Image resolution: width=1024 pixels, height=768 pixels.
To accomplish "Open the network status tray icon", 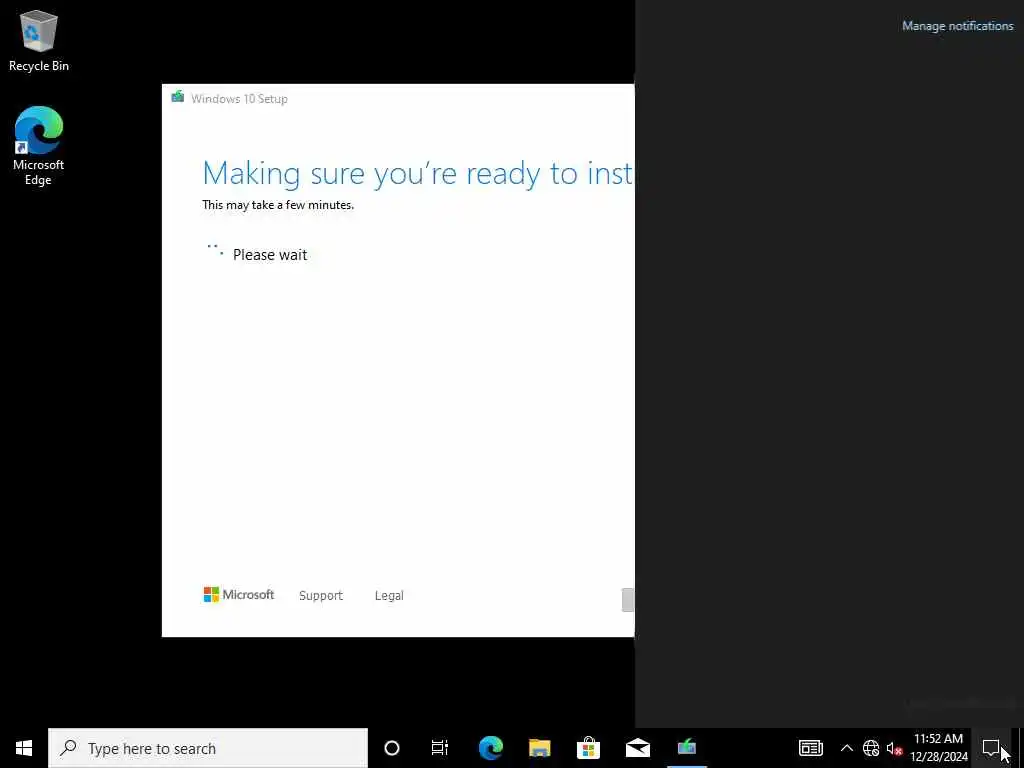I will coord(871,748).
